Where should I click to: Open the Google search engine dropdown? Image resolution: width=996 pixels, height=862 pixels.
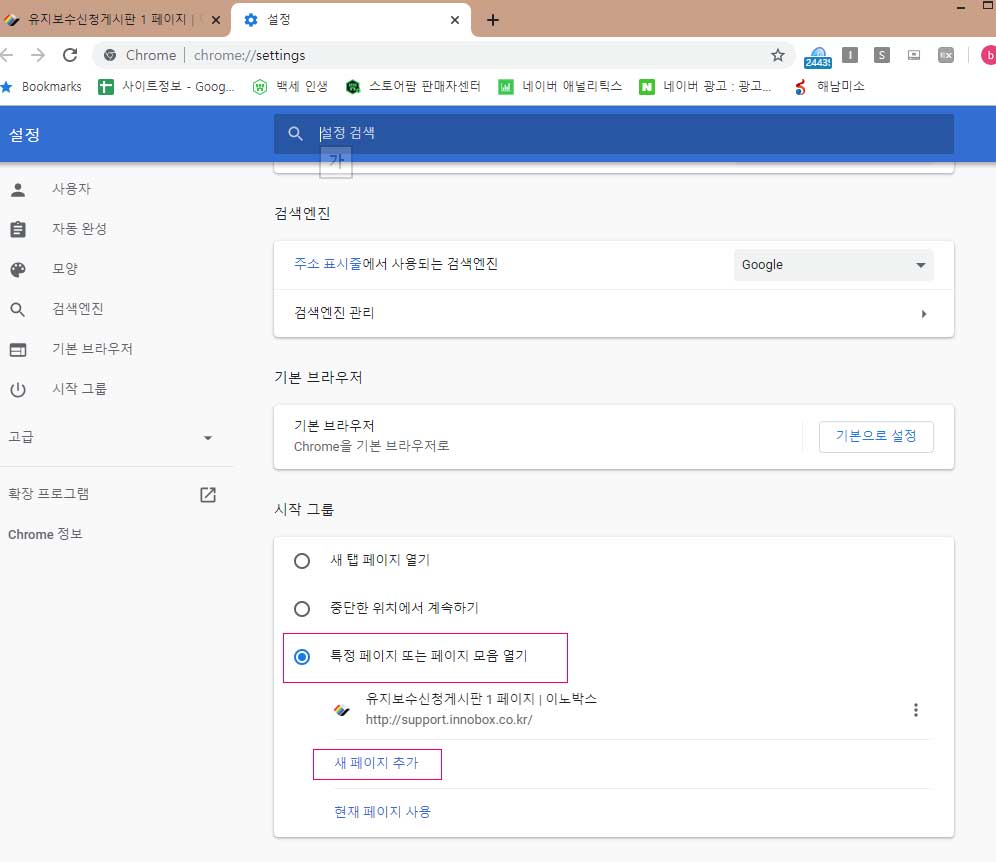pyautogui.click(x=833, y=265)
